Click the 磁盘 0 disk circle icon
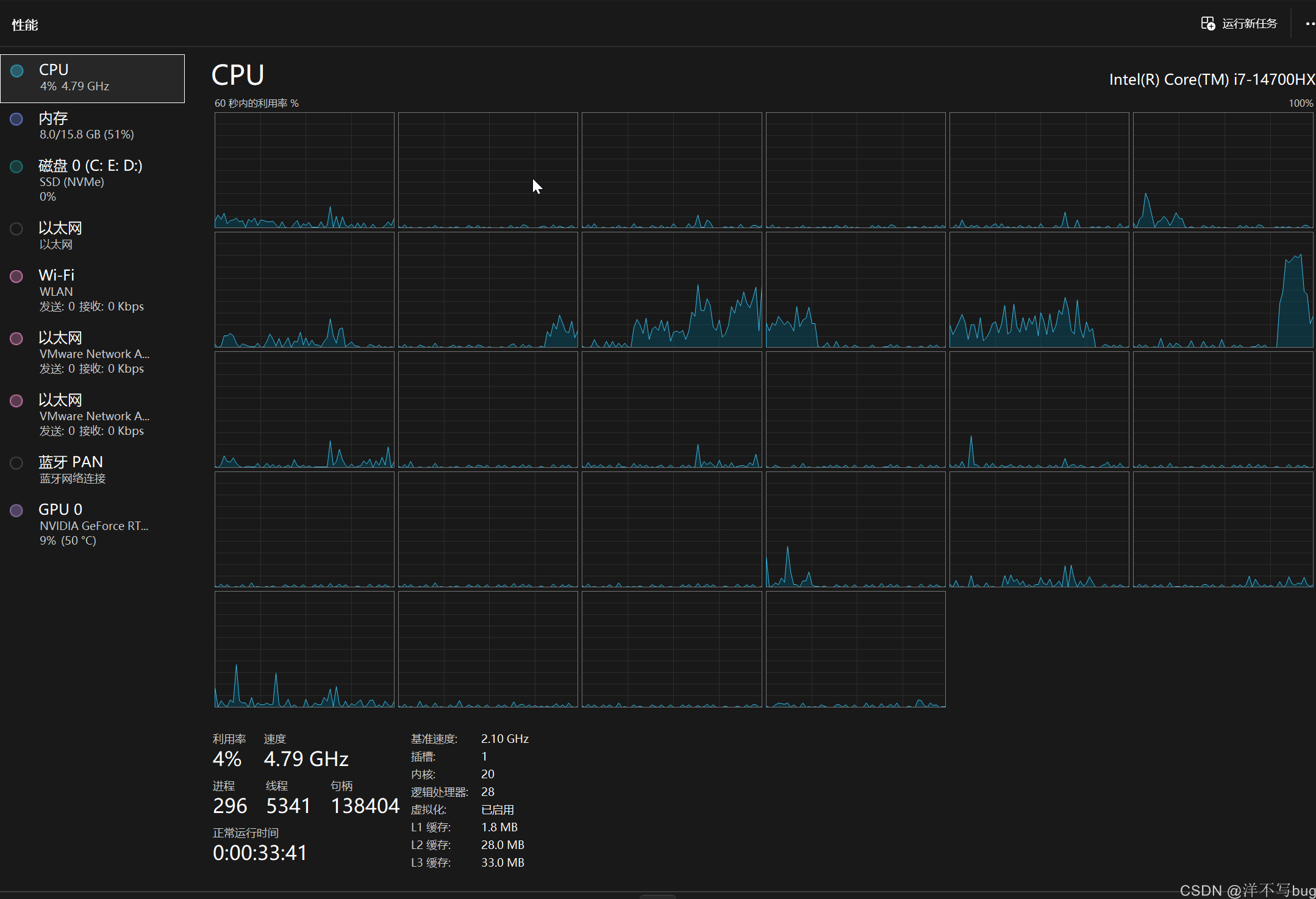This screenshot has width=1316, height=899. [16, 167]
